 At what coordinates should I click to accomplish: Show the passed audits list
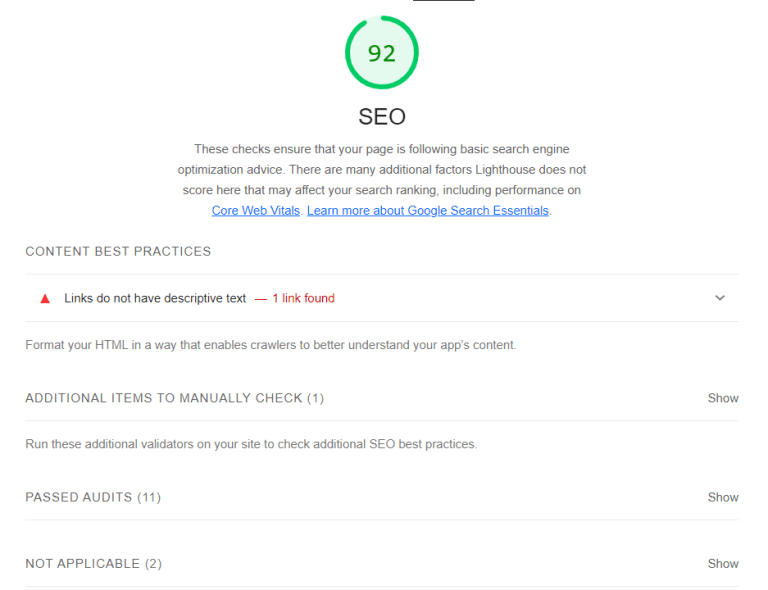[723, 497]
